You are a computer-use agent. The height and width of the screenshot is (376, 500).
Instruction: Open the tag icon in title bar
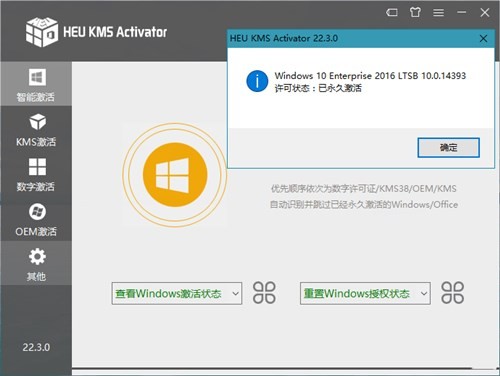(x=392, y=13)
